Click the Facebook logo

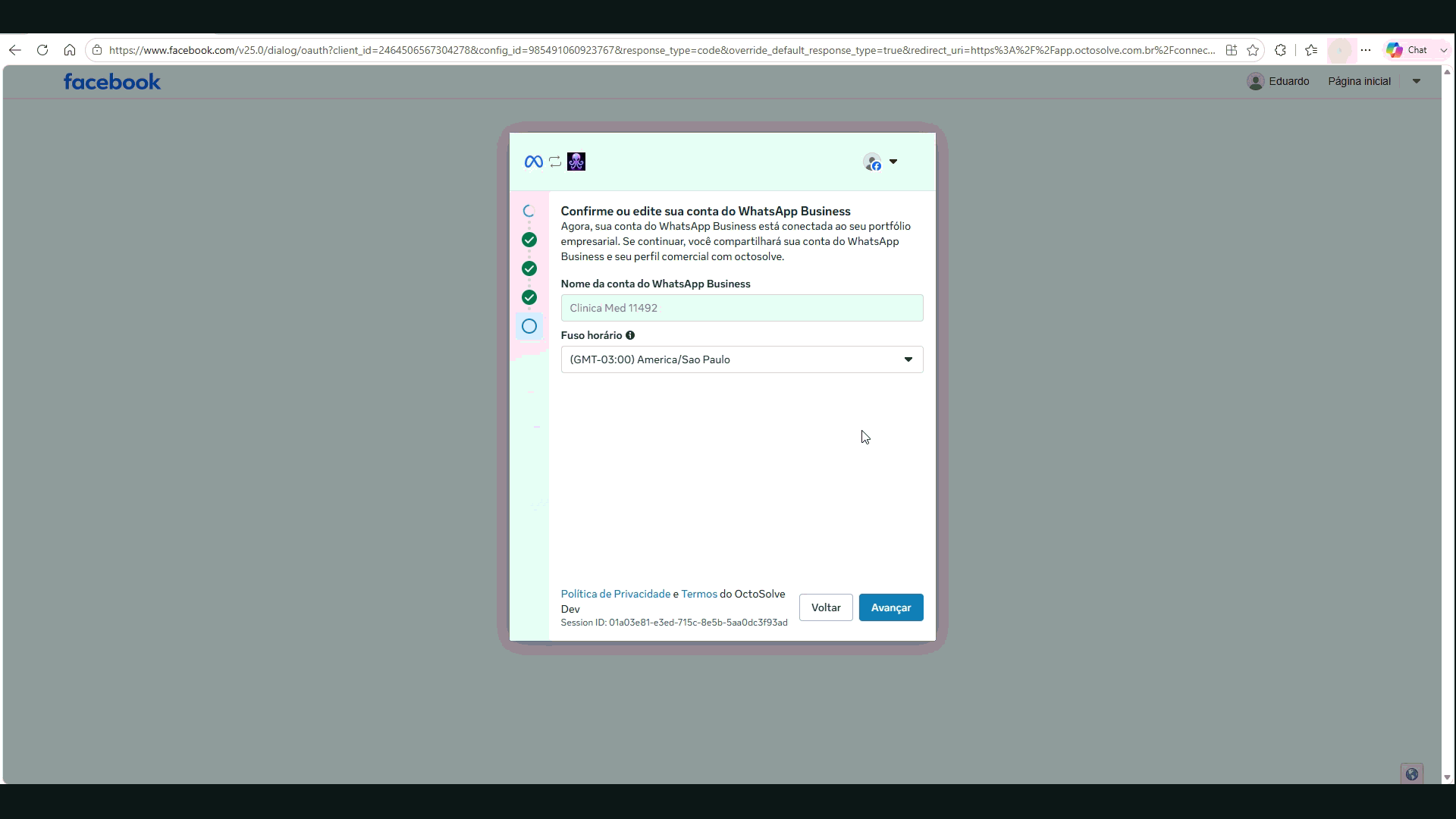coord(112,81)
